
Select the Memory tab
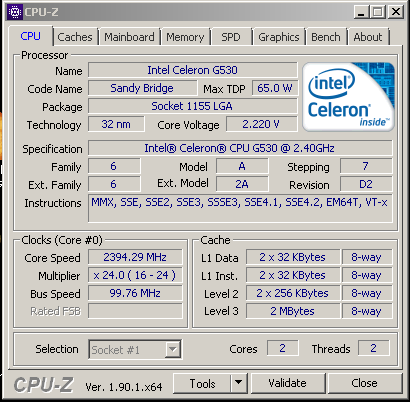point(185,37)
